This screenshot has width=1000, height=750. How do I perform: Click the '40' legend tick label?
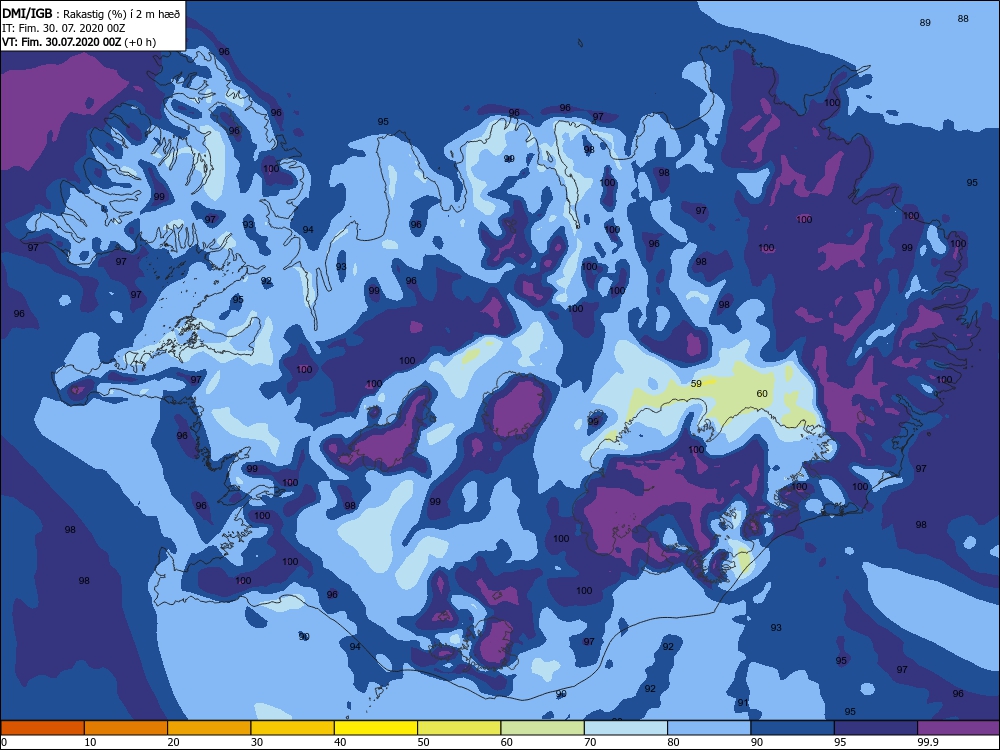click(x=341, y=742)
